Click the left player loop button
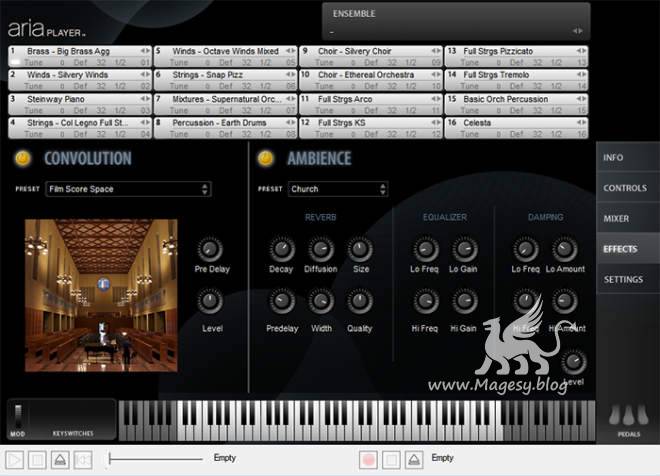The width and height of the screenshot is (660, 476). pyautogui.click(x=83, y=460)
